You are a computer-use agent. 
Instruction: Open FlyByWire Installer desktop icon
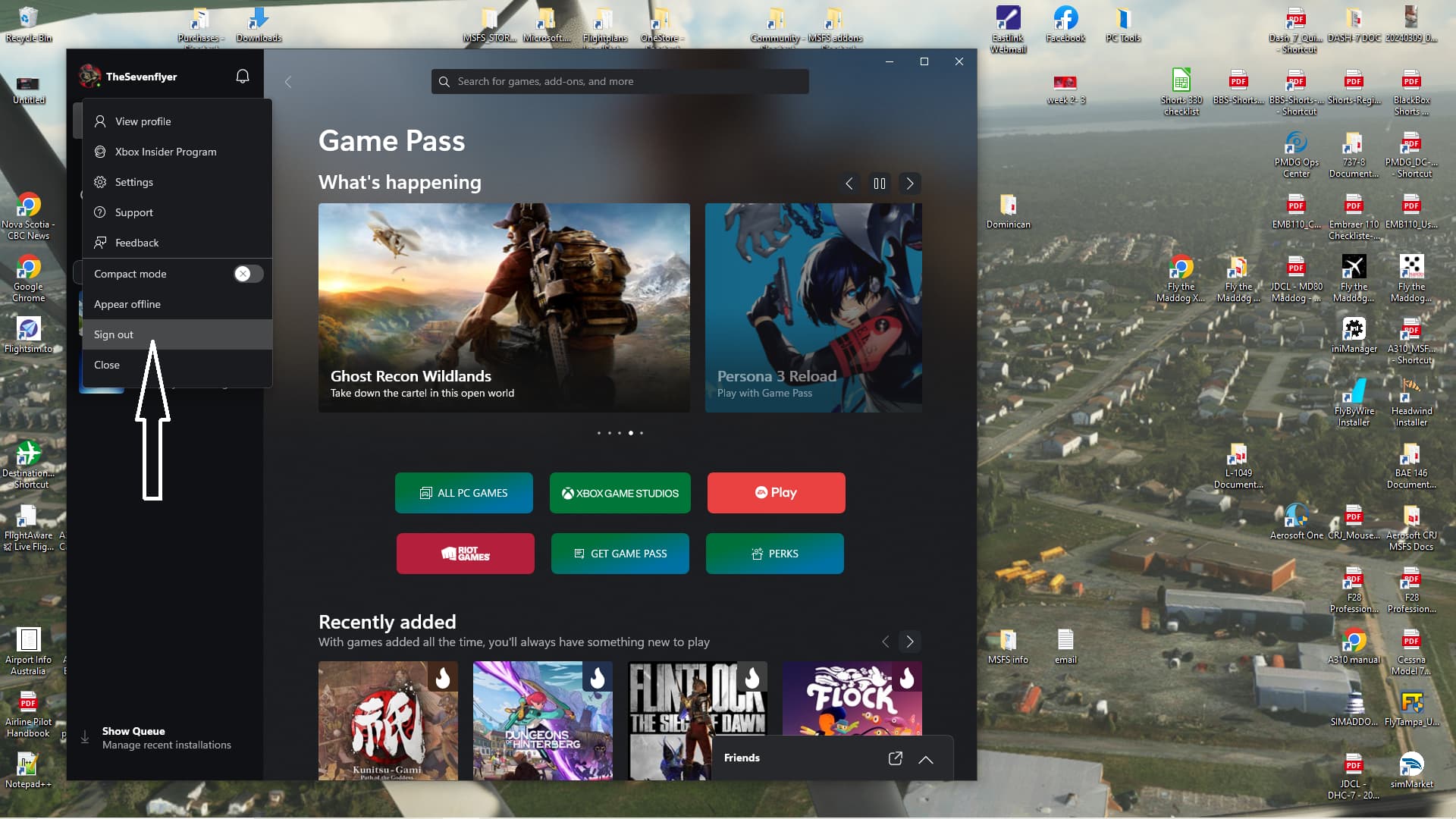pyautogui.click(x=1354, y=403)
